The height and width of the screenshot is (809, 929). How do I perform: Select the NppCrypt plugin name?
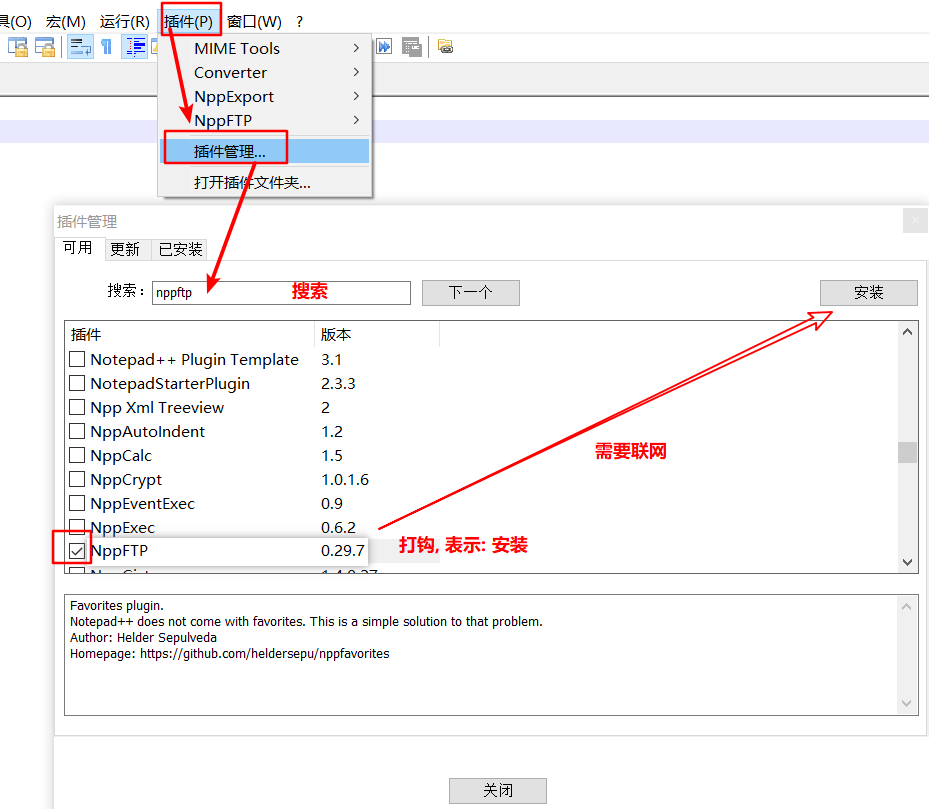tap(126, 480)
